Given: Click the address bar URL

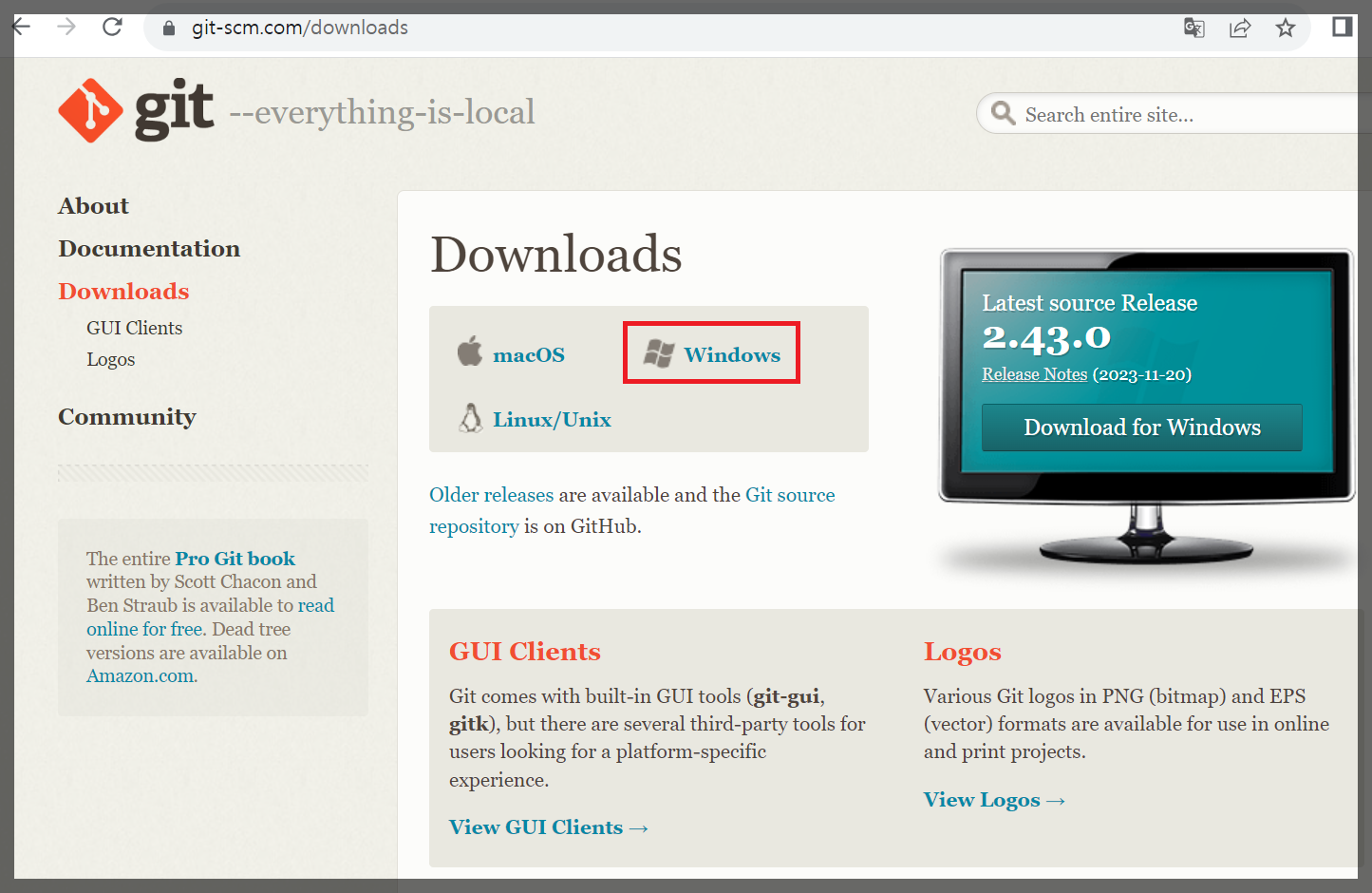Looking at the screenshot, I should [x=300, y=28].
